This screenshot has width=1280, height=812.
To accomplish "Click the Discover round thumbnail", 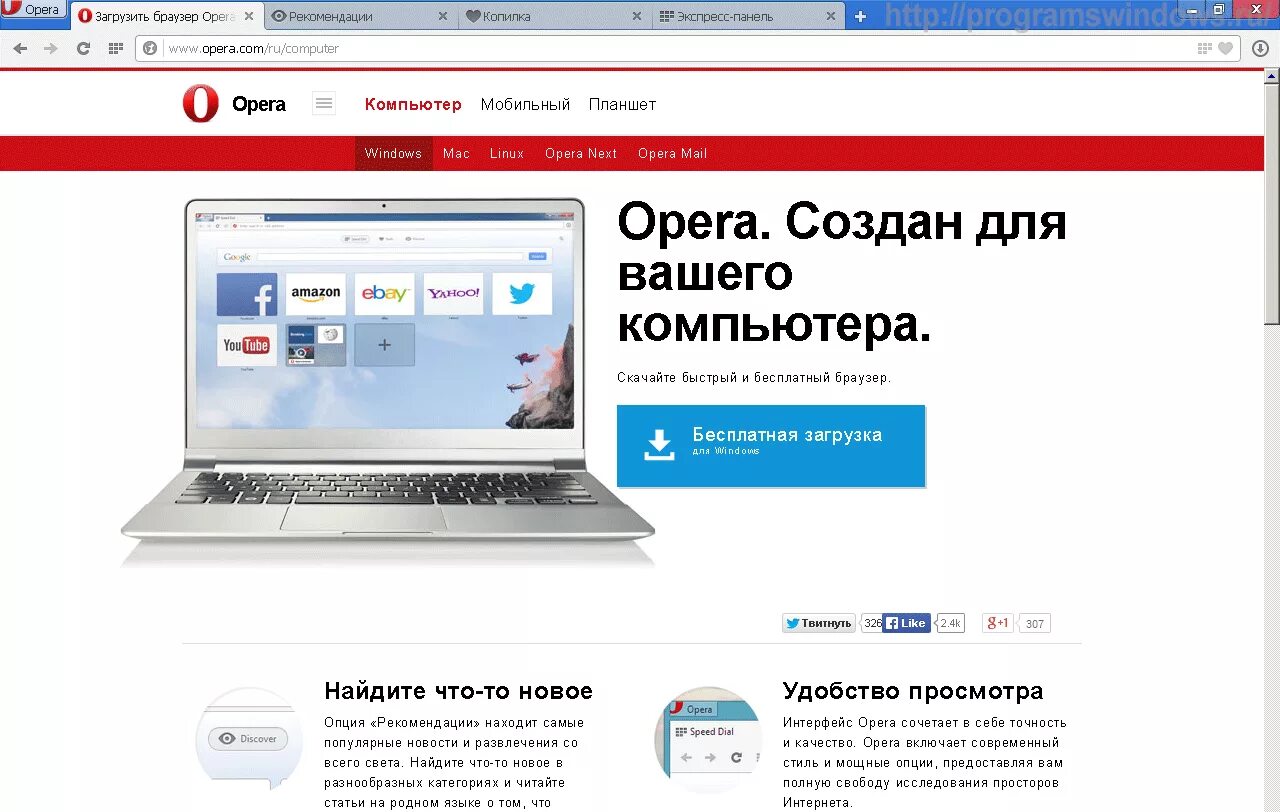I will coord(248,740).
